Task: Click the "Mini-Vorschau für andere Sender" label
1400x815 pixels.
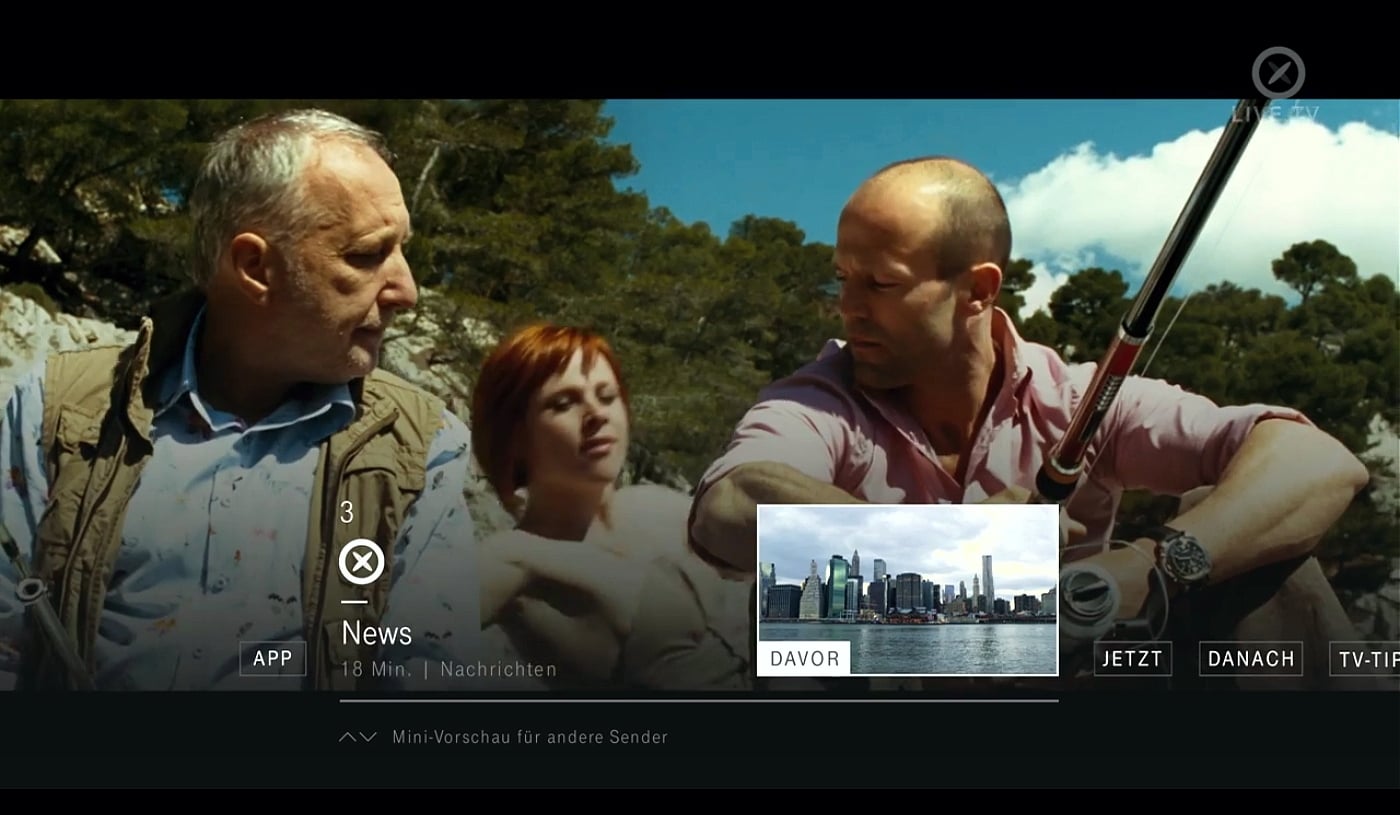Action: pyautogui.click(x=530, y=736)
